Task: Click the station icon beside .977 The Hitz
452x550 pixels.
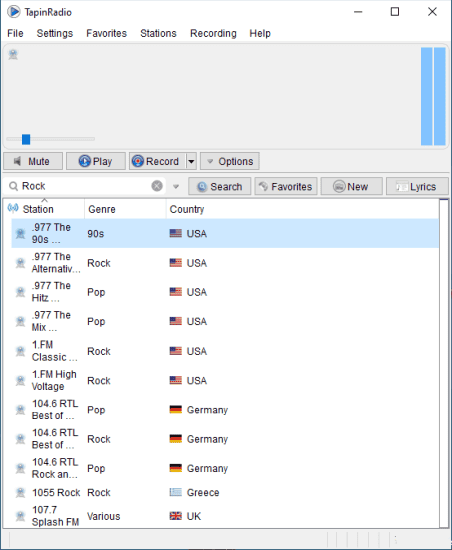Action: click(x=20, y=292)
